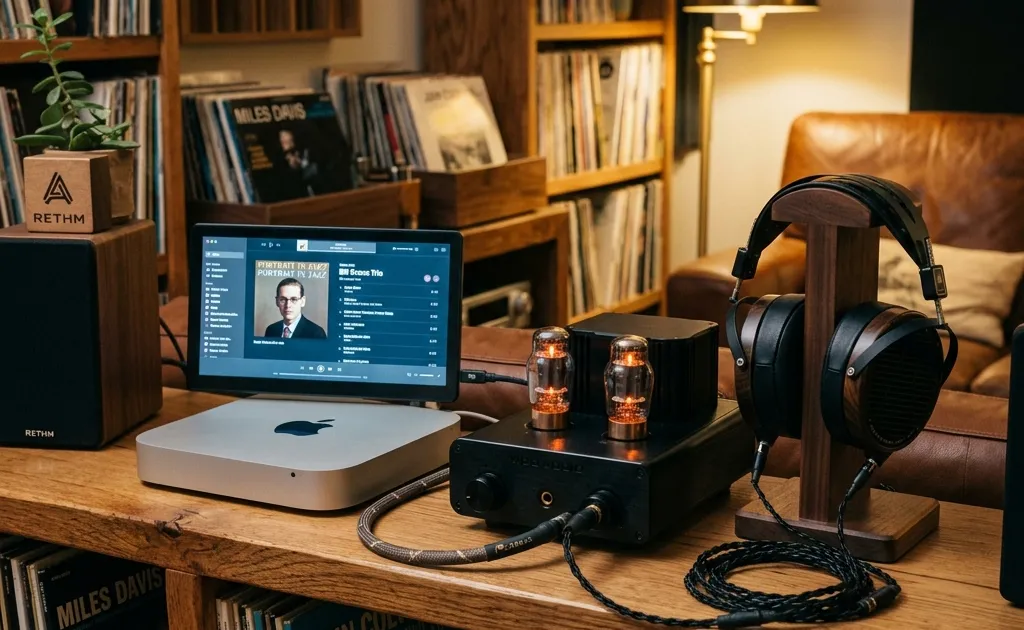The width and height of the screenshot is (1024, 630).
Task: Open the search icon in the top bar
Action: pyautogui.click(x=278, y=245)
